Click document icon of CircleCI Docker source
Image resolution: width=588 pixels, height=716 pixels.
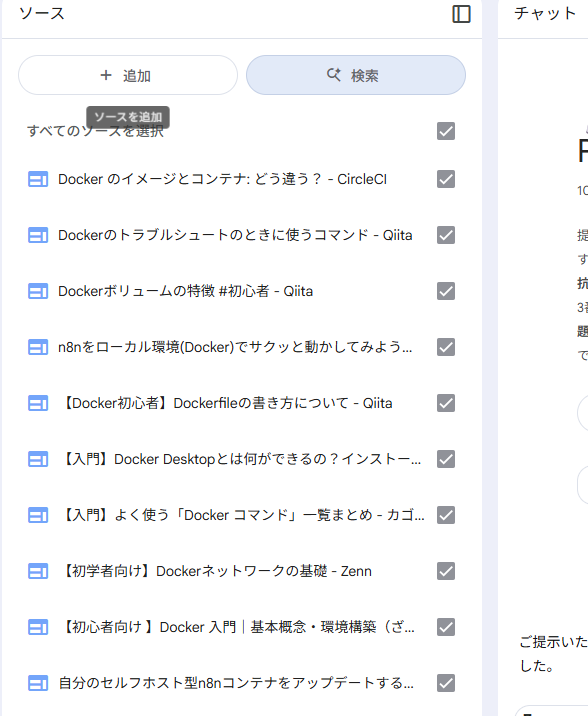tap(38, 179)
